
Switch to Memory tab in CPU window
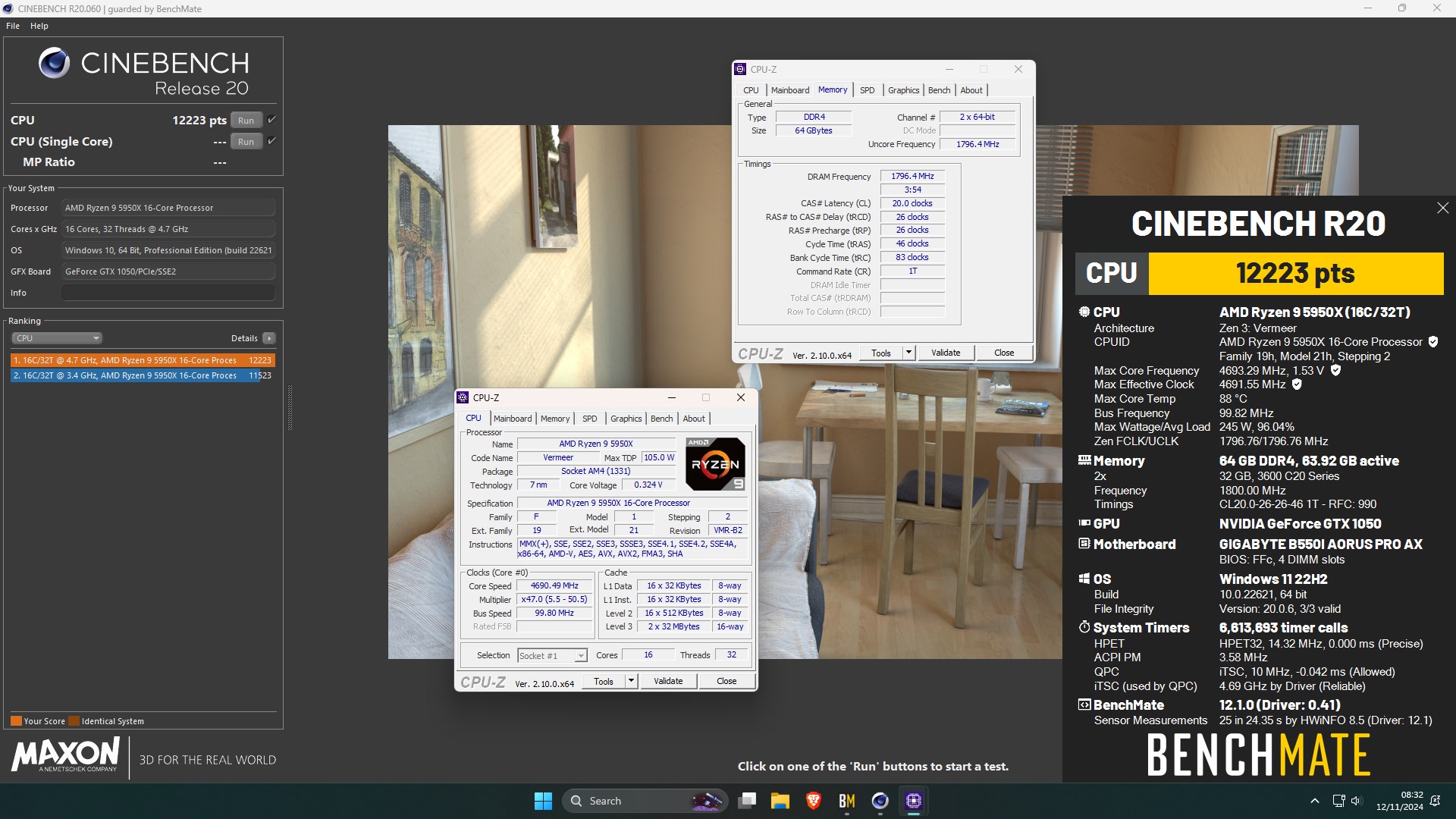(x=555, y=419)
